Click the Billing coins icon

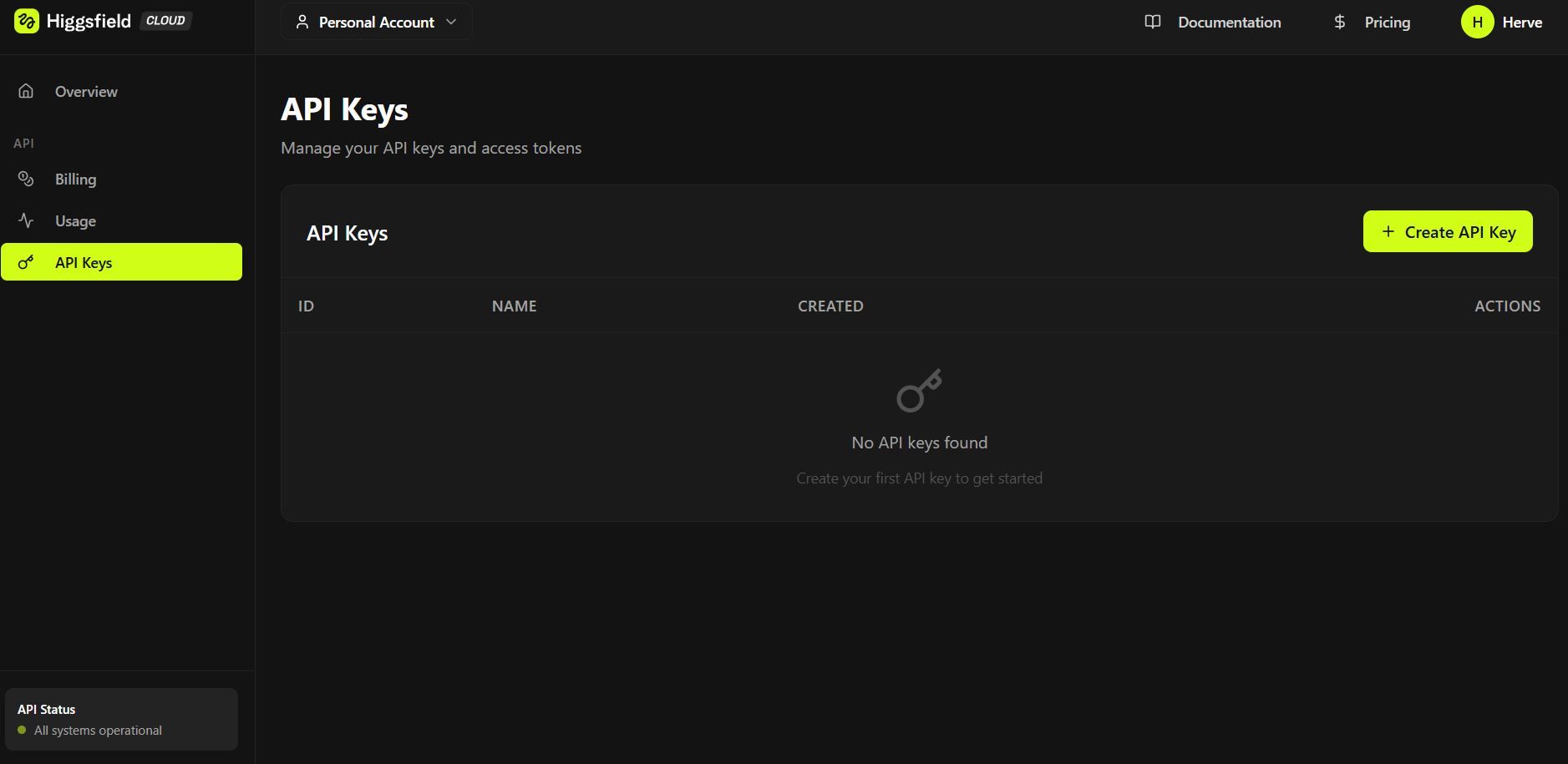click(x=26, y=179)
